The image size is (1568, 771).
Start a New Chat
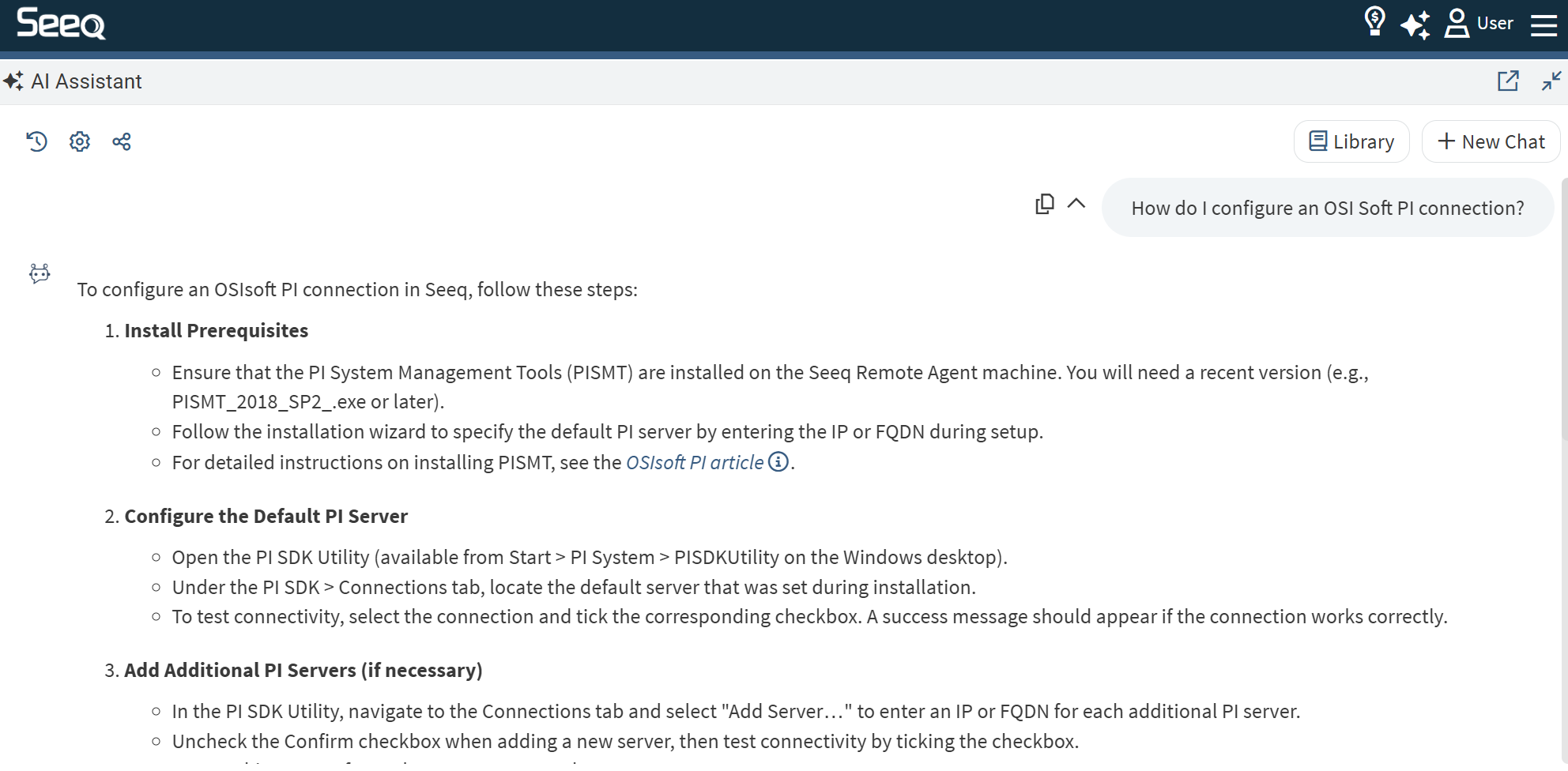pyautogui.click(x=1491, y=141)
